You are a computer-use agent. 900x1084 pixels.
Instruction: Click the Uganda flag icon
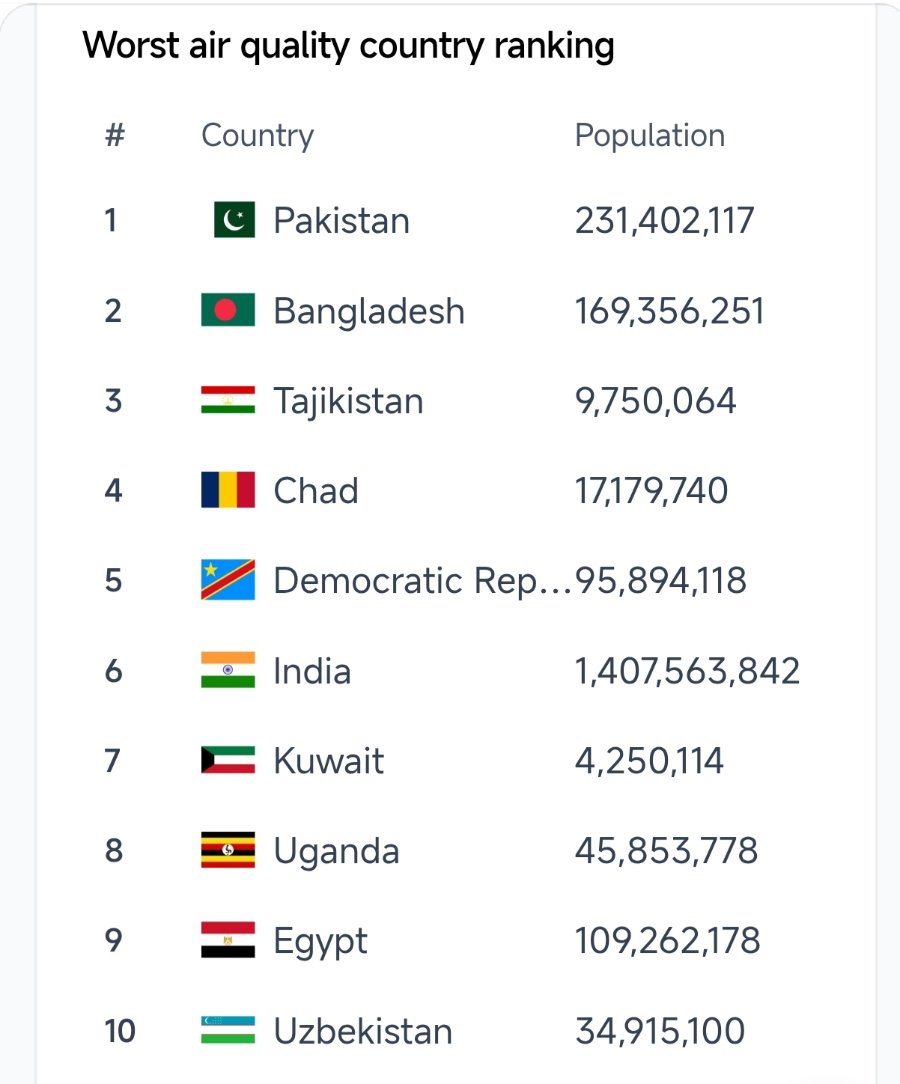coord(228,850)
